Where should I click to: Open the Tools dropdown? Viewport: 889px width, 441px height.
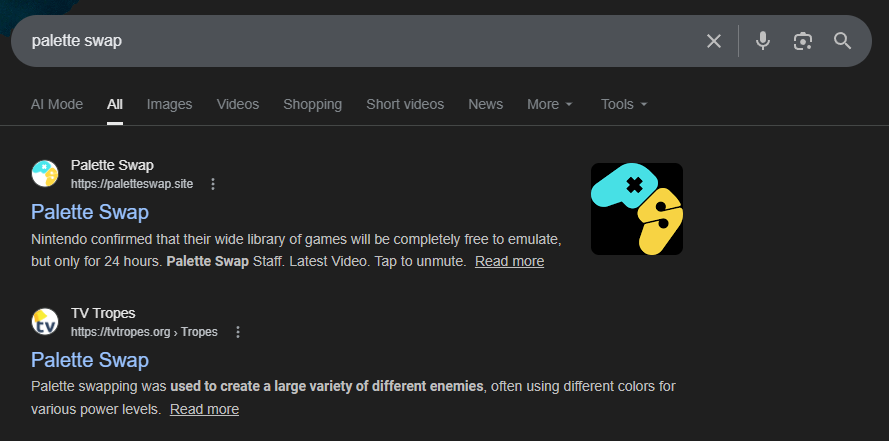point(624,104)
